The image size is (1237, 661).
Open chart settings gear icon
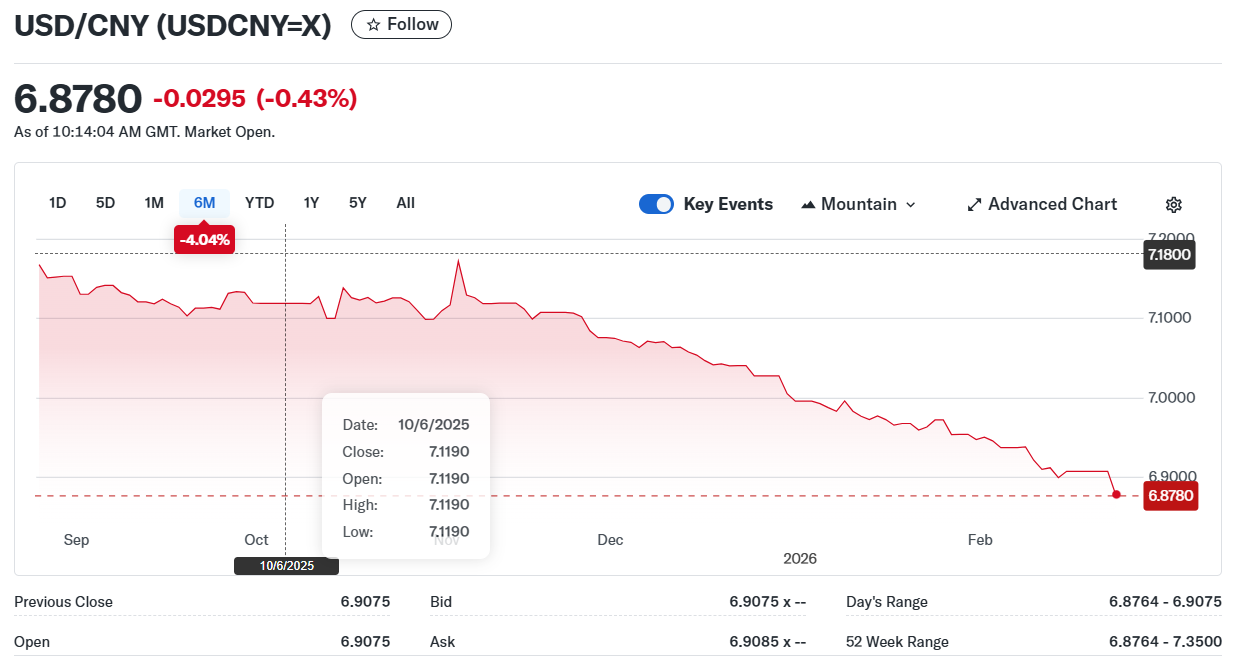[1174, 205]
